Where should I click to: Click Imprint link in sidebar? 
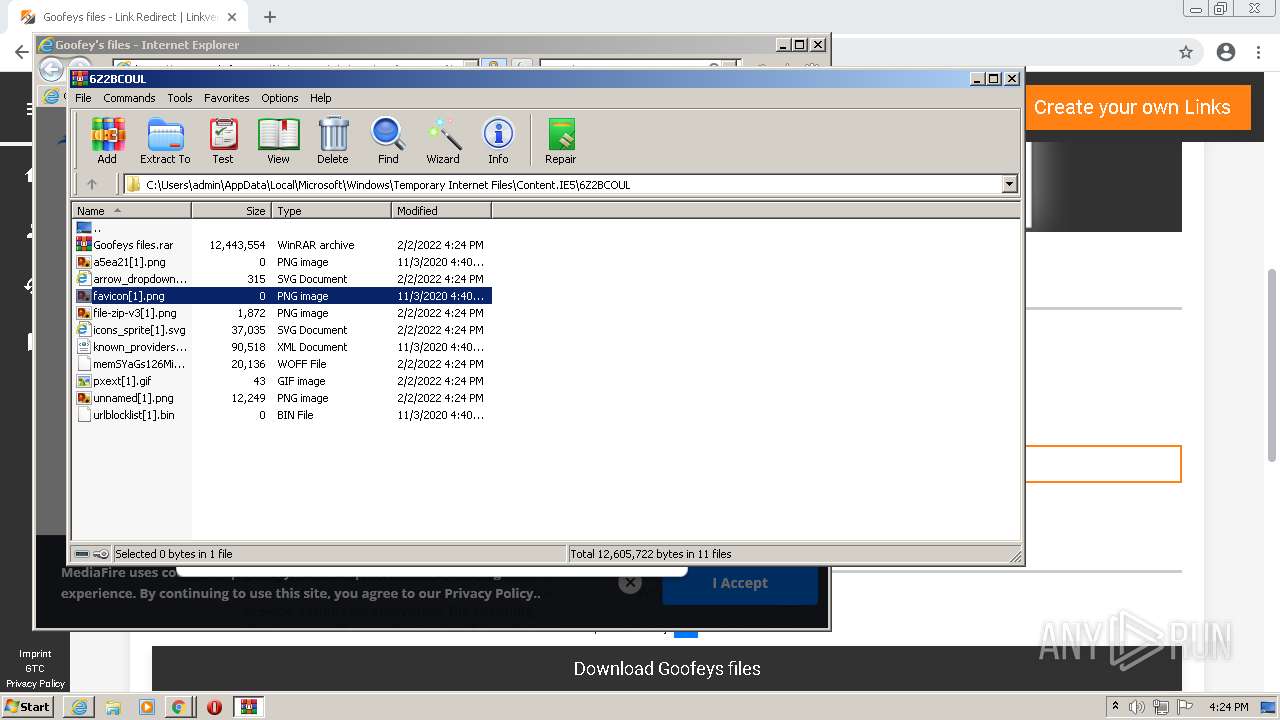[35, 654]
